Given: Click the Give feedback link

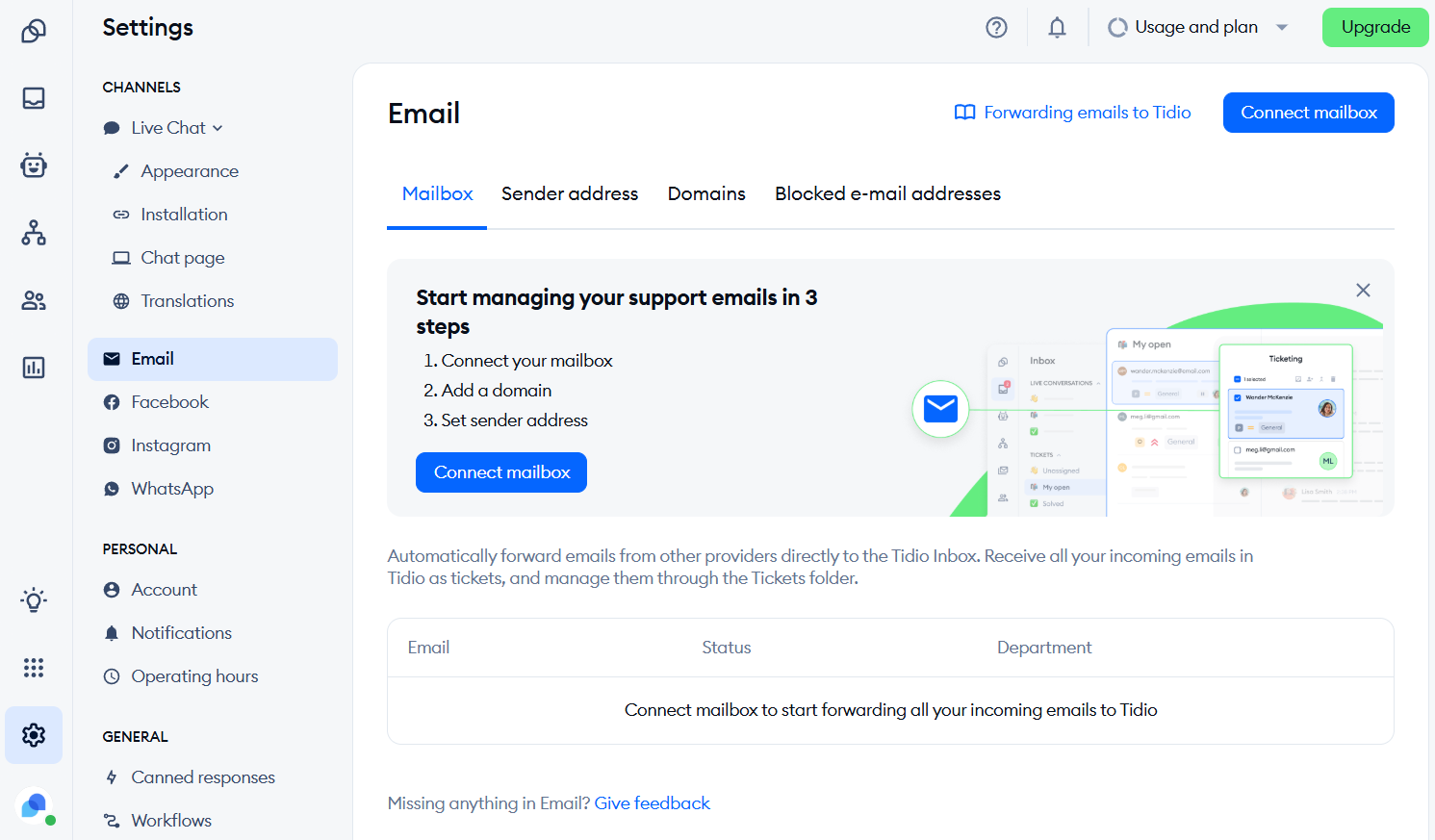Looking at the screenshot, I should 652,803.
